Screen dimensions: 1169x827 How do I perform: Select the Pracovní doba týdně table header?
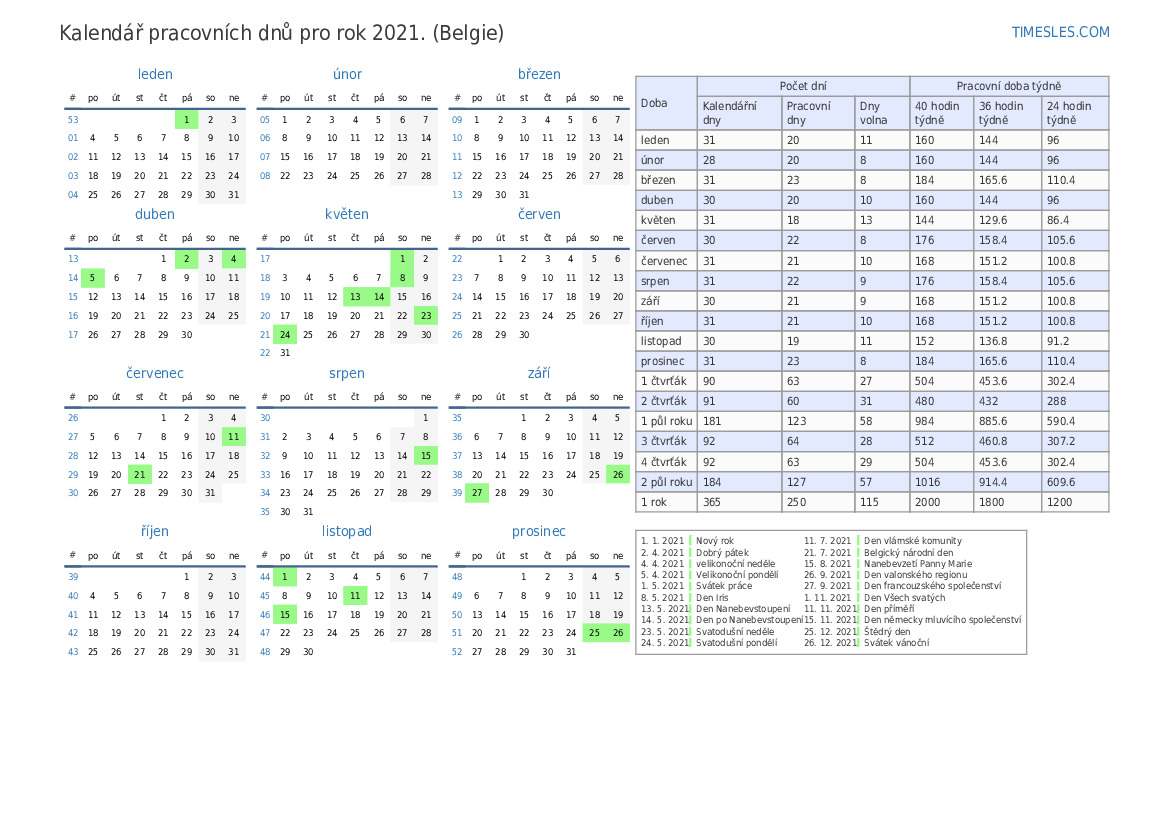(x=1008, y=87)
